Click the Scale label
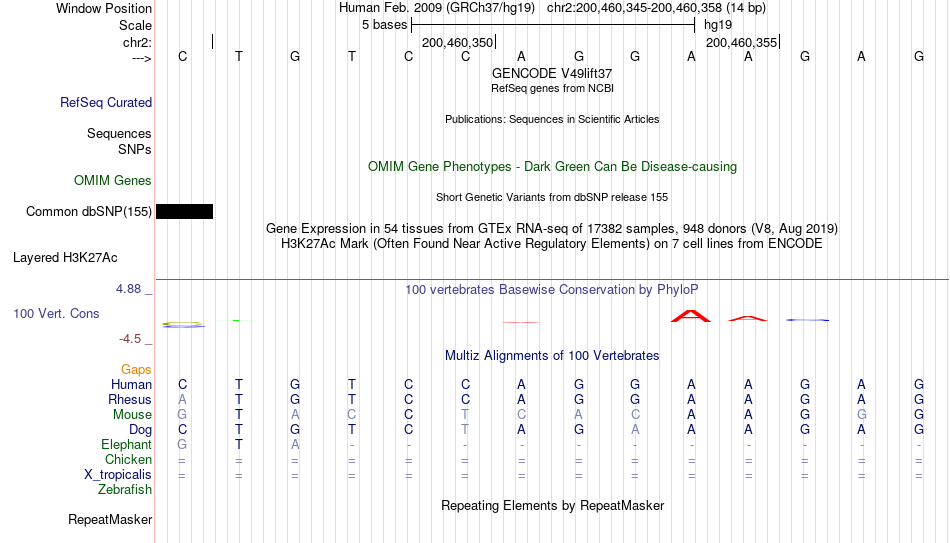This screenshot has height=543, width=950. coord(135,25)
